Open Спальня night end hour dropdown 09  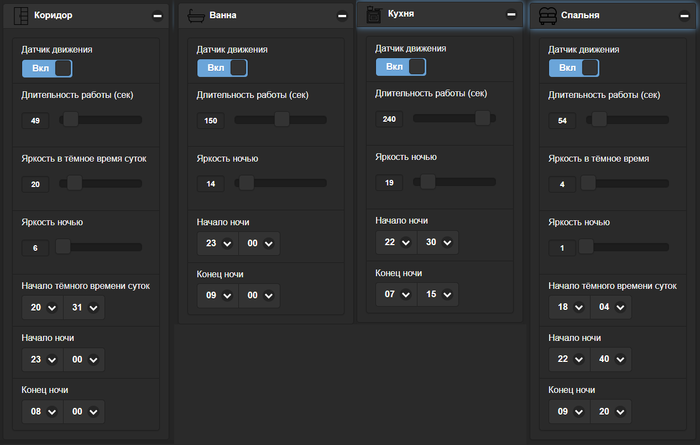tap(570, 412)
